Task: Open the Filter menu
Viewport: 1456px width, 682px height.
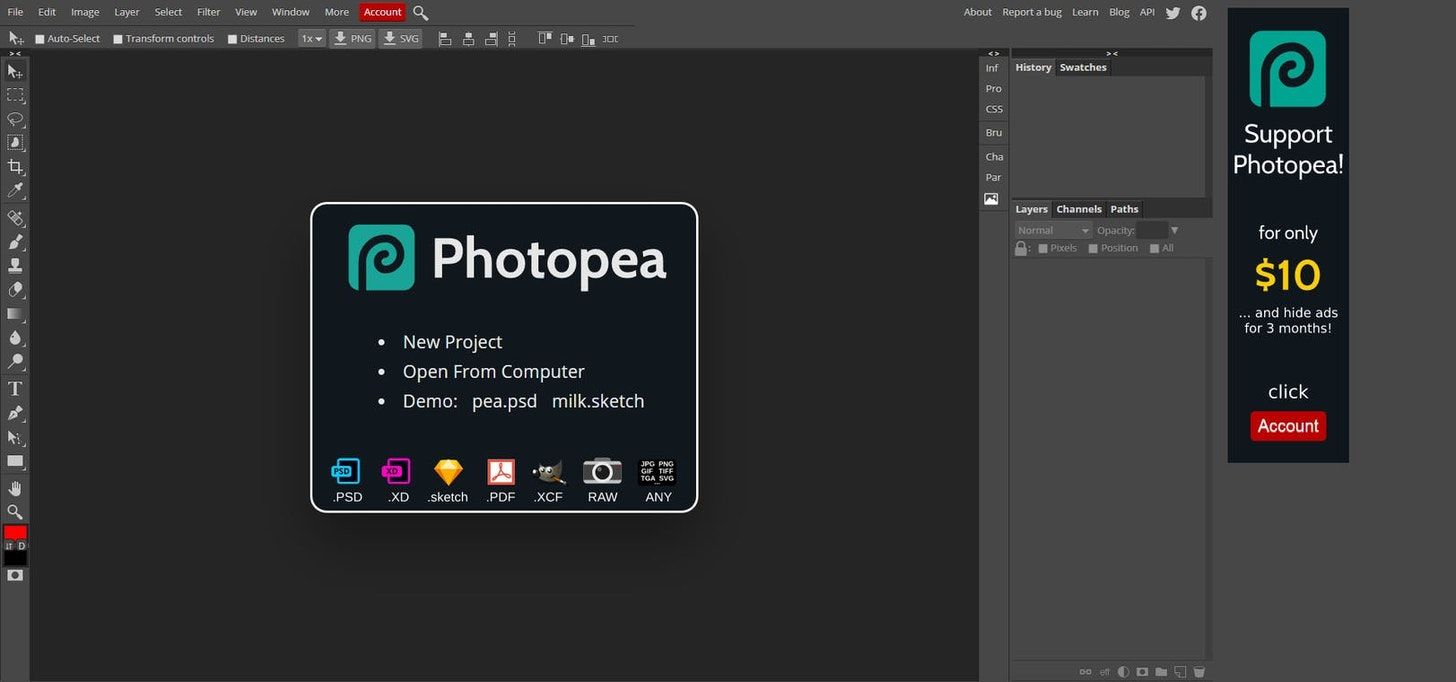Action: (208, 12)
